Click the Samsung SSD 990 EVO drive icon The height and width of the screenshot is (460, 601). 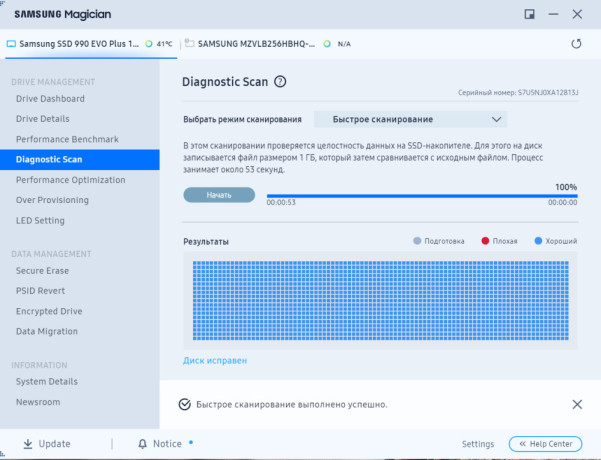pos(11,44)
